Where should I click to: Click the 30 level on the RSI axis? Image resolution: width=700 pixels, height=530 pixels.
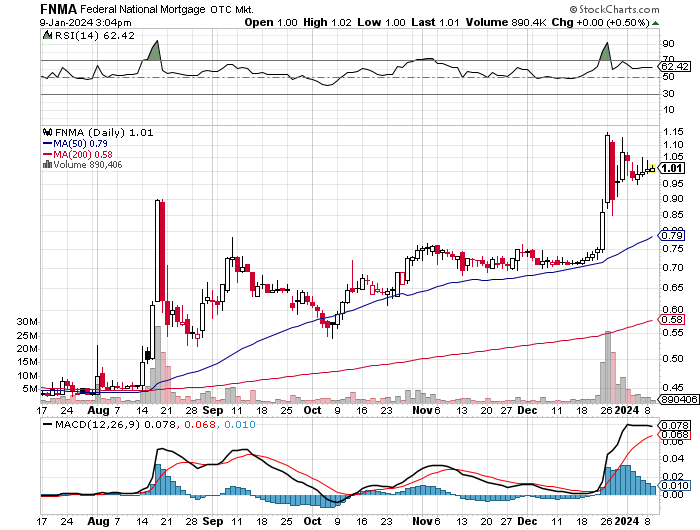[668, 93]
